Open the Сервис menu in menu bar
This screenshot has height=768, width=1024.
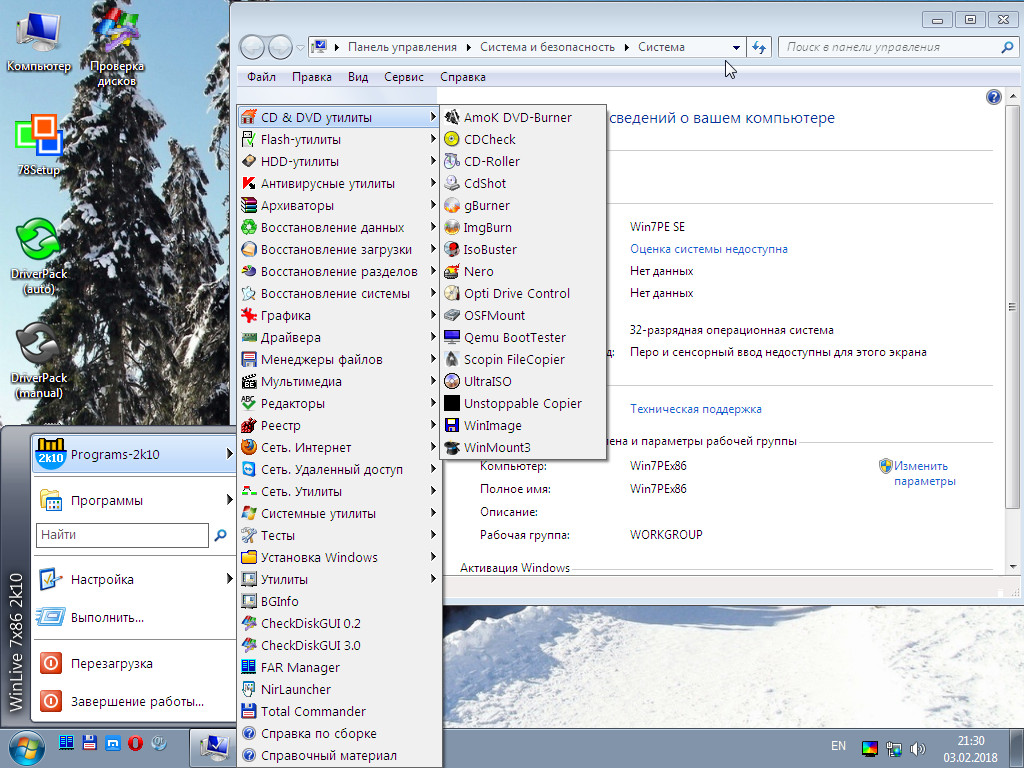[403, 77]
